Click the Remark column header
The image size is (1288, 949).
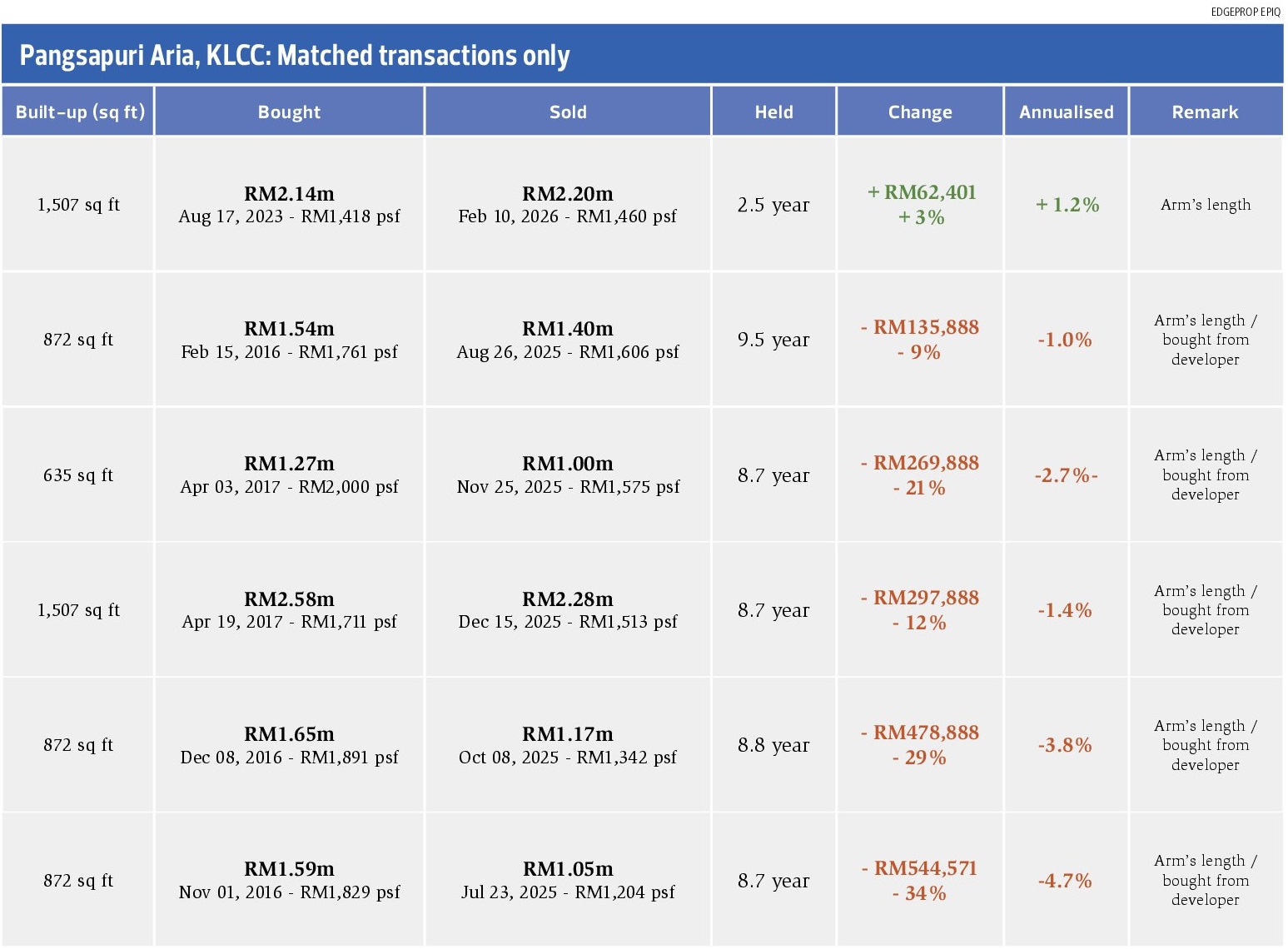click(1205, 112)
